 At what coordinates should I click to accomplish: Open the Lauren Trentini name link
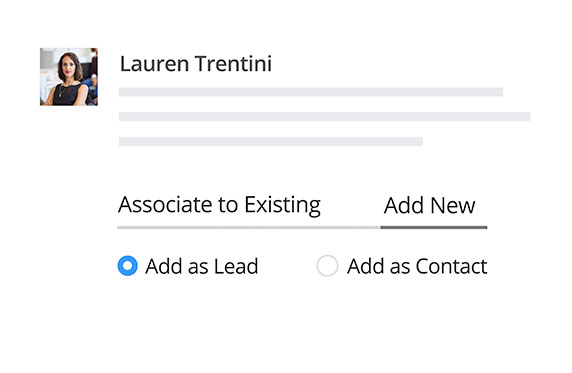pos(196,64)
